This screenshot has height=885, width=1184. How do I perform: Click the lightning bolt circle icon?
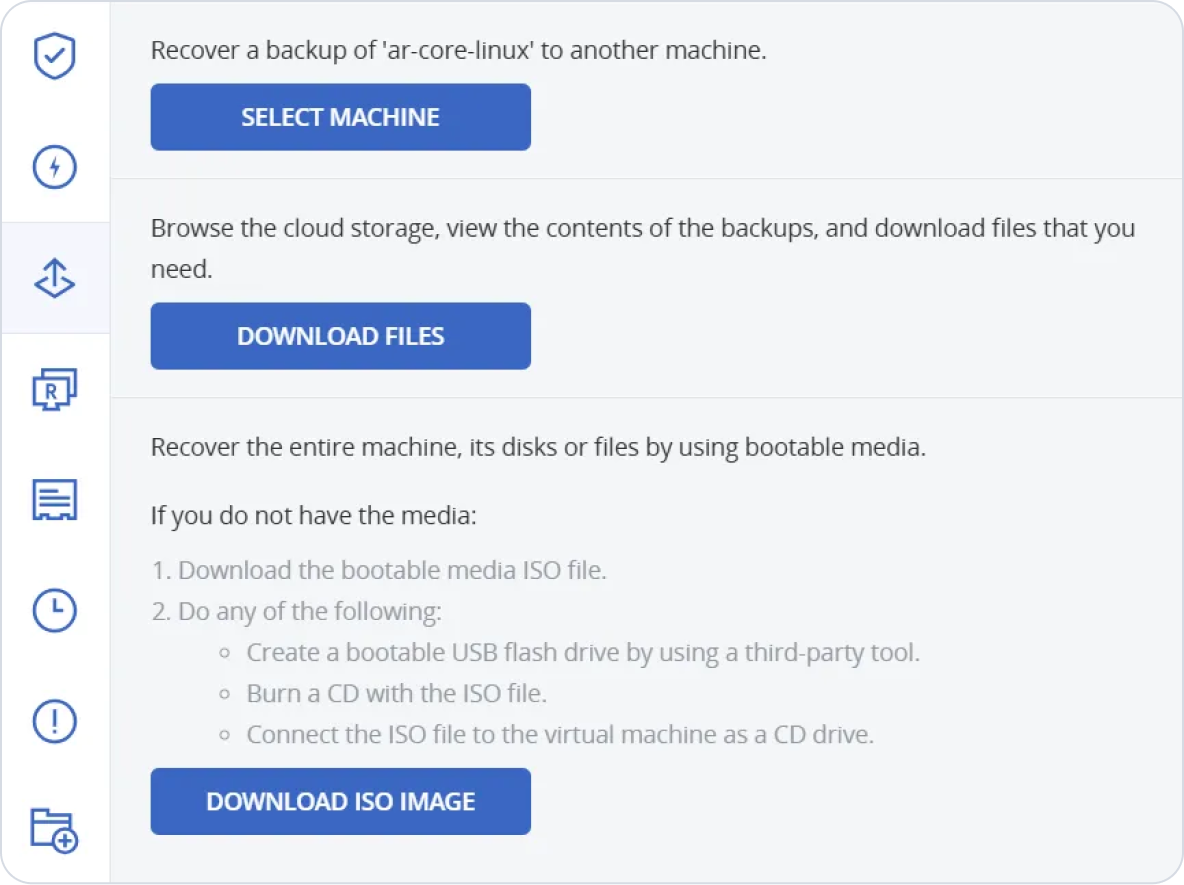(55, 167)
